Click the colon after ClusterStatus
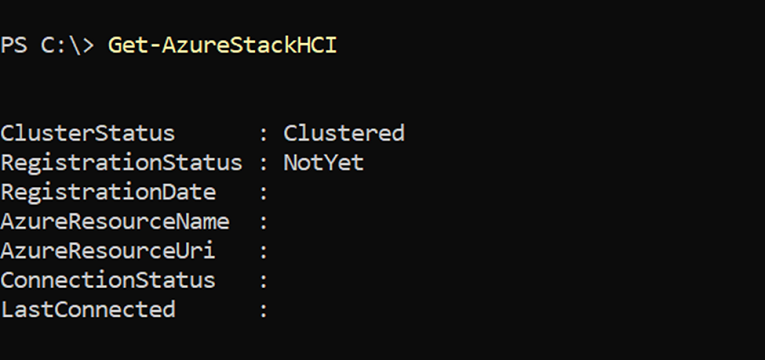765x360 pixels. [x=263, y=135]
